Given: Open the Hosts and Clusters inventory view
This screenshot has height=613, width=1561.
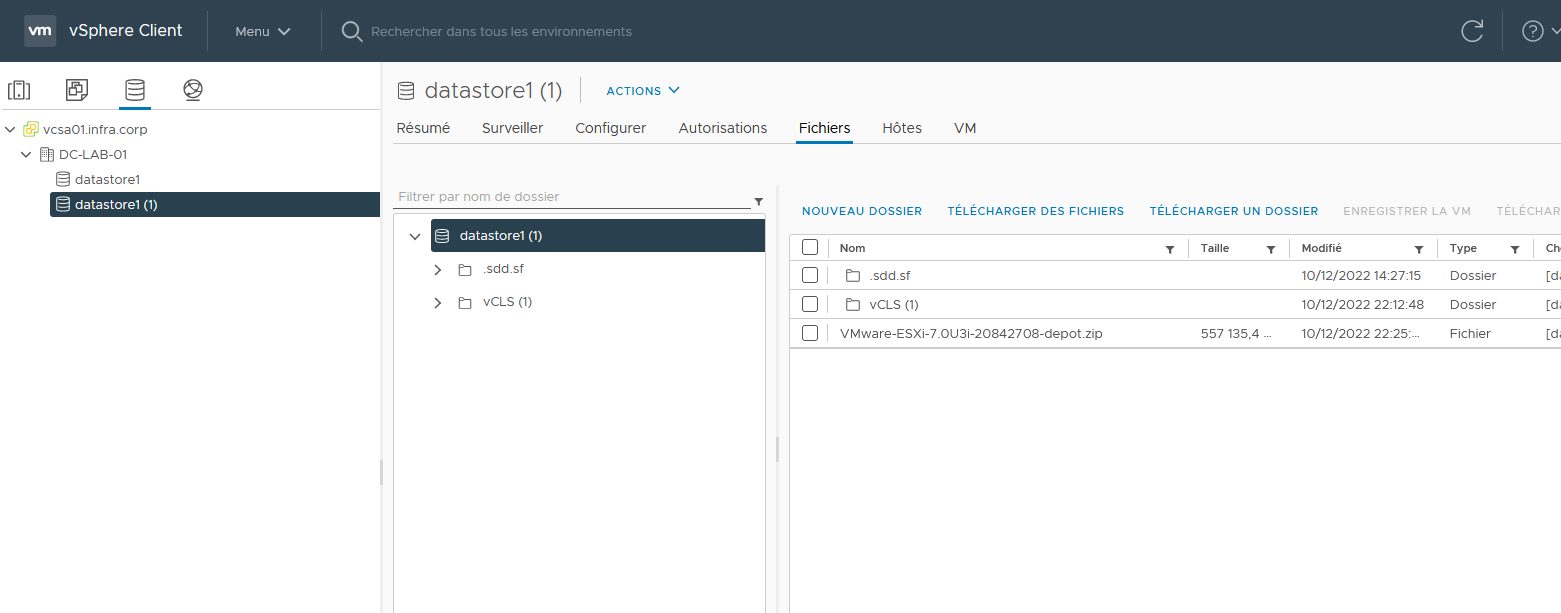Looking at the screenshot, I should tap(19, 90).
